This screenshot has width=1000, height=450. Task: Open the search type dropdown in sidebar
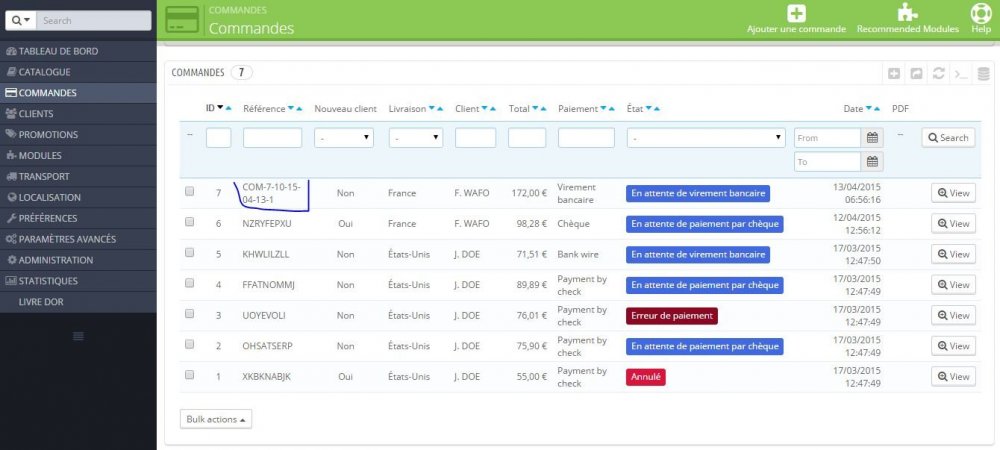point(21,20)
